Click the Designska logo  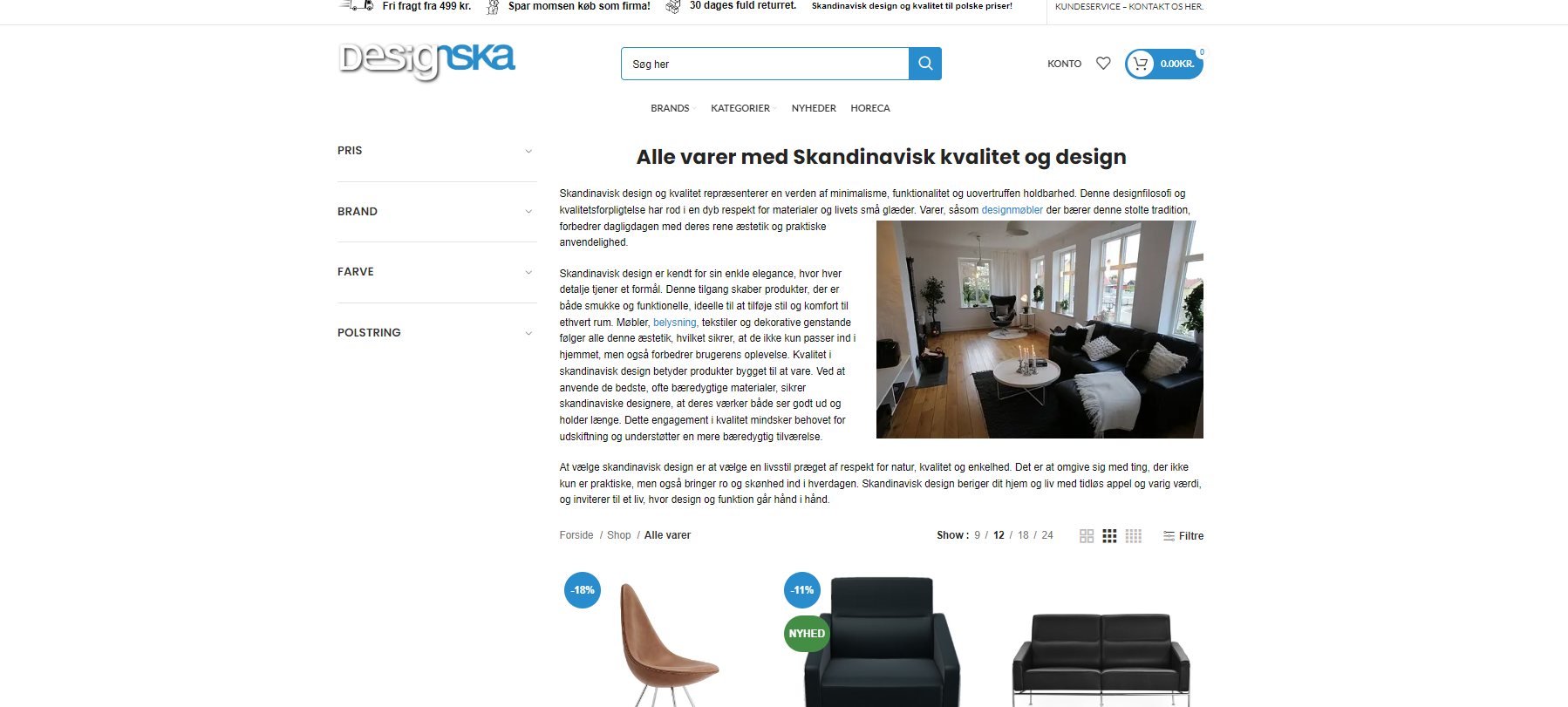426,61
